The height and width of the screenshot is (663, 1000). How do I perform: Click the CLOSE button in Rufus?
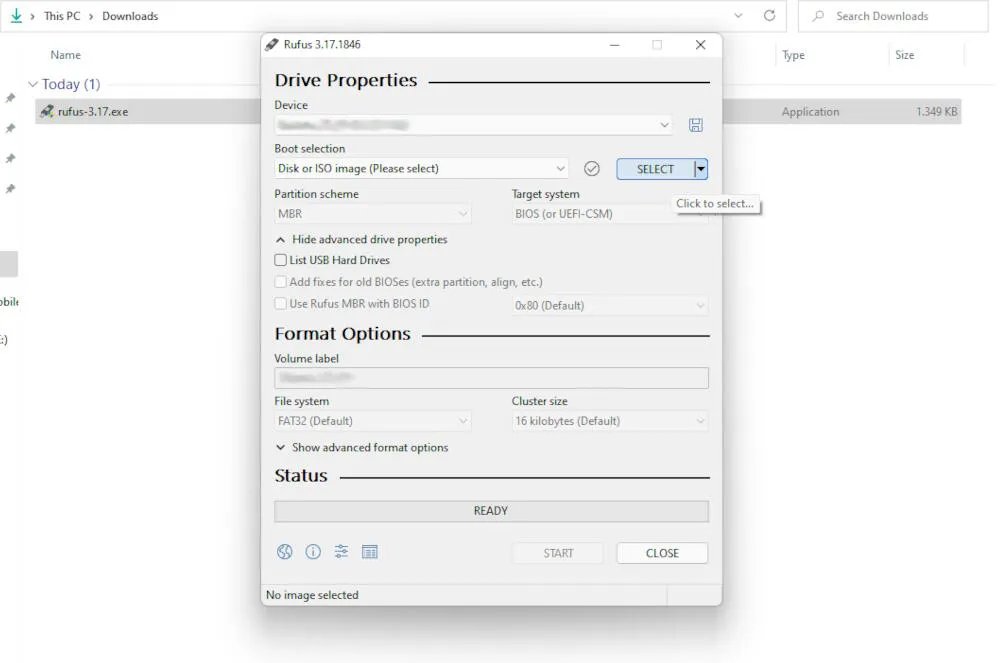(x=662, y=552)
